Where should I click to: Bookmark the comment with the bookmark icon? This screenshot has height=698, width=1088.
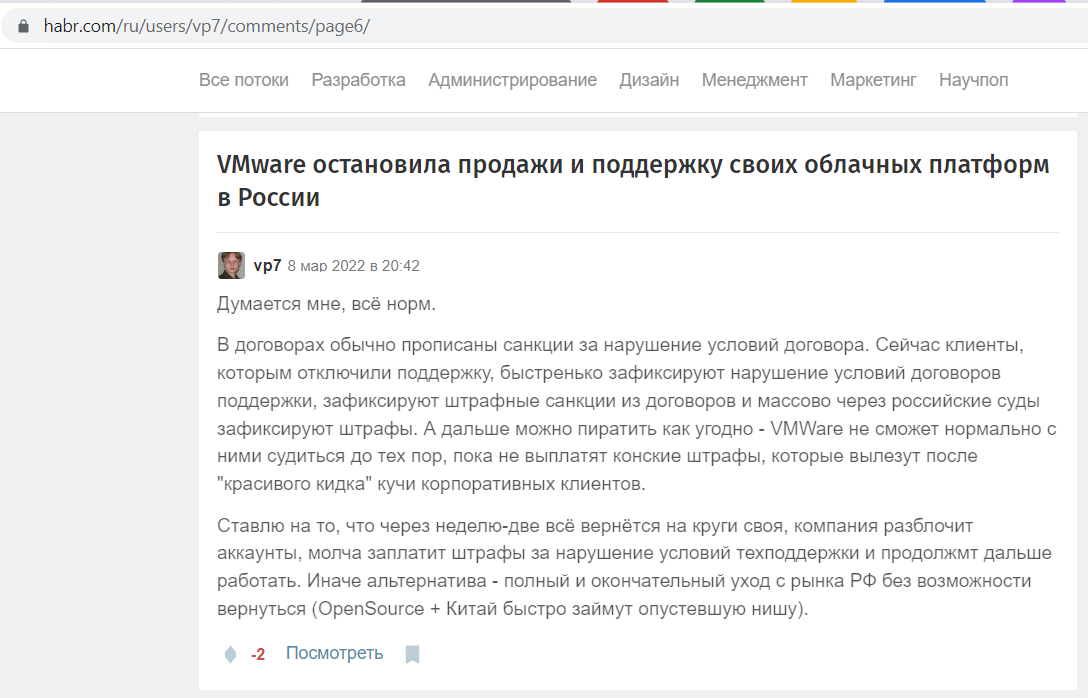tap(412, 654)
